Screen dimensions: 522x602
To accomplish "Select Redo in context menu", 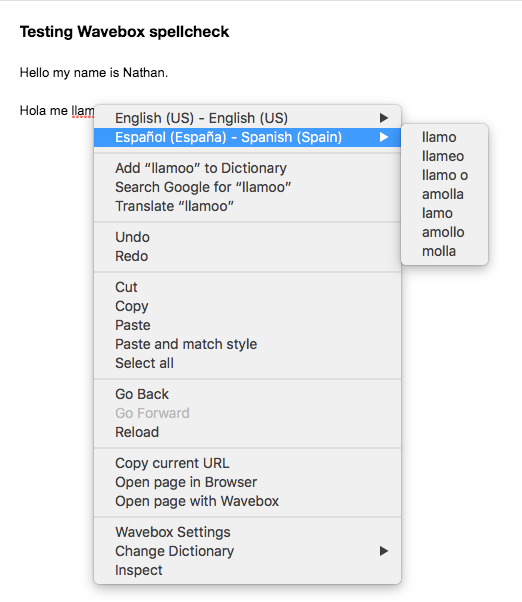I will (x=247, y=256).
